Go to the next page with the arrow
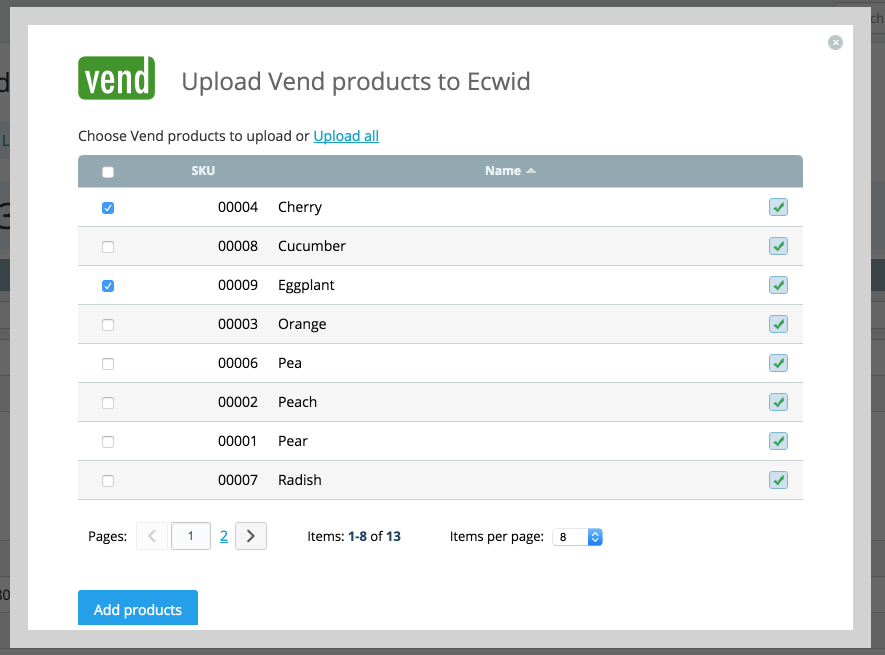The height and width of the screenshot is (655, 885). coord(251,536)
